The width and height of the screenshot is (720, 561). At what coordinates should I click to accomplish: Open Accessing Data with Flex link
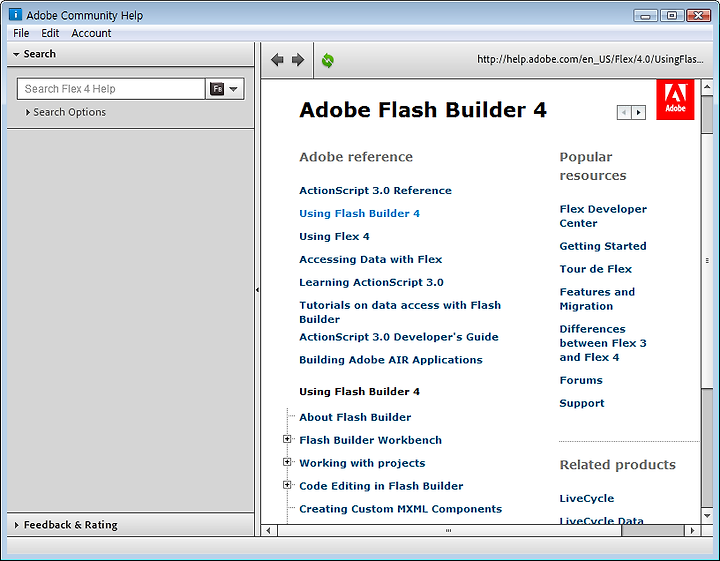coord(370,259)
